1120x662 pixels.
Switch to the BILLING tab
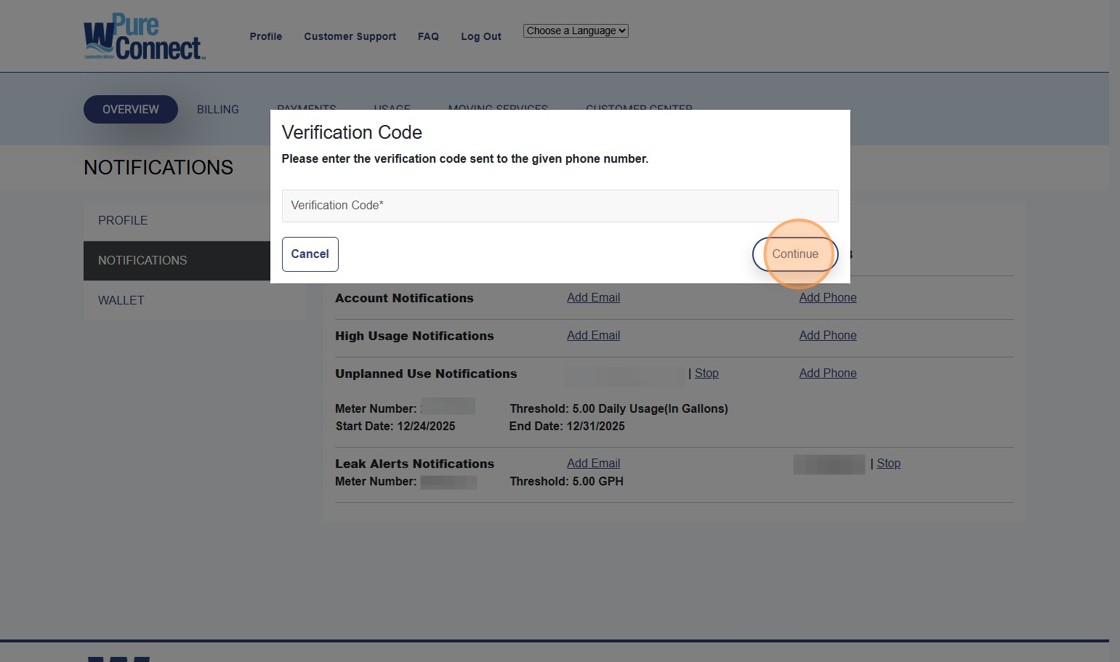click(217, 109)
